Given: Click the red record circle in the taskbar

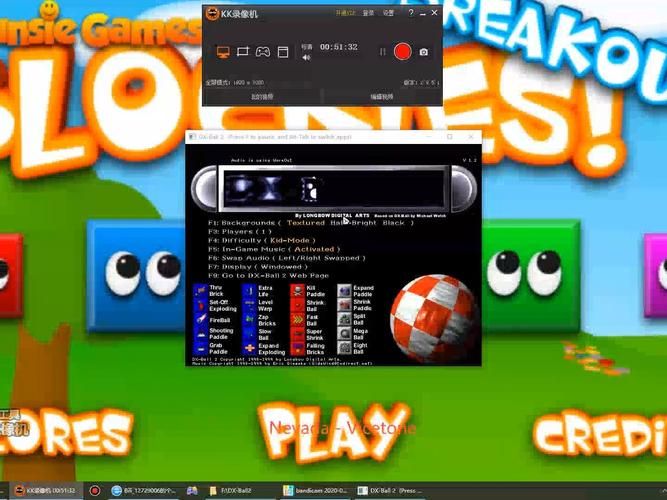Looking at the screenshot, I should pyautogui.click(x=95, y=491).
